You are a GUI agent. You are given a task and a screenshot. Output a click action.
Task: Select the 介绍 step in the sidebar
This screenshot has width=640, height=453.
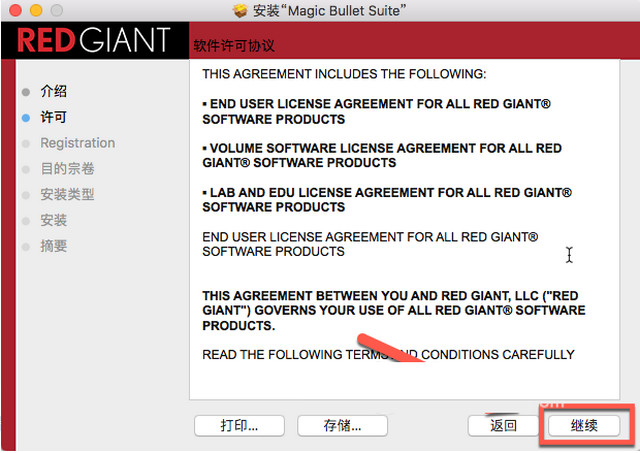(x=53, y=91)
